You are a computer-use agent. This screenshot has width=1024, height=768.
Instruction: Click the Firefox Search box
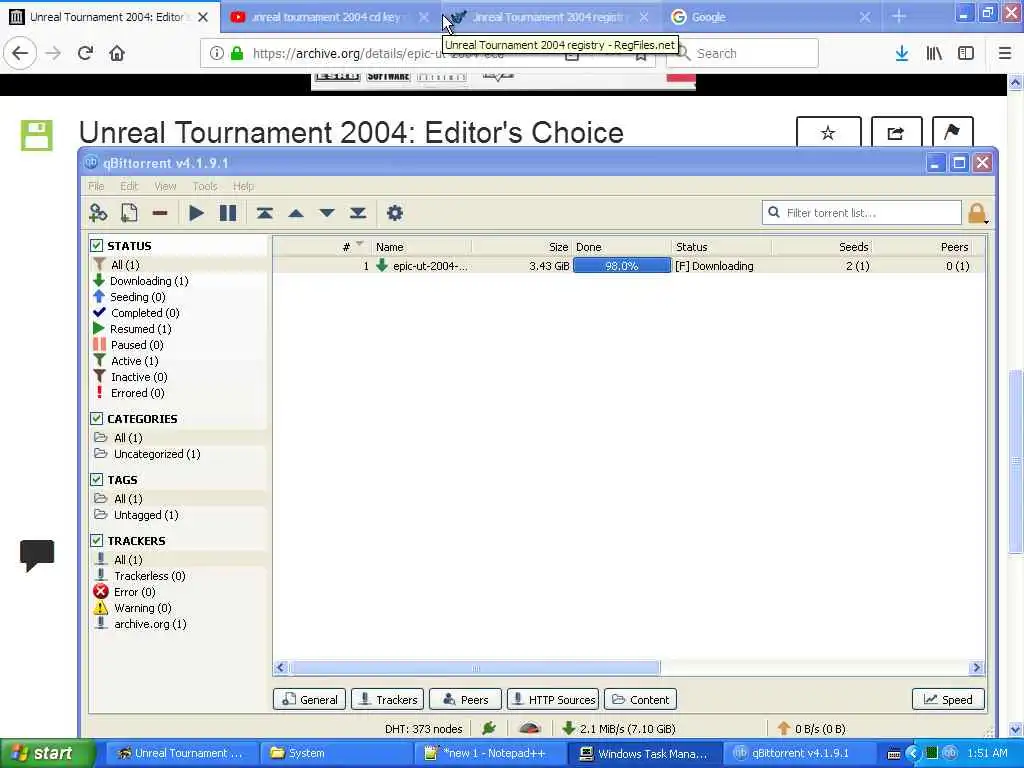pos(743,53)
